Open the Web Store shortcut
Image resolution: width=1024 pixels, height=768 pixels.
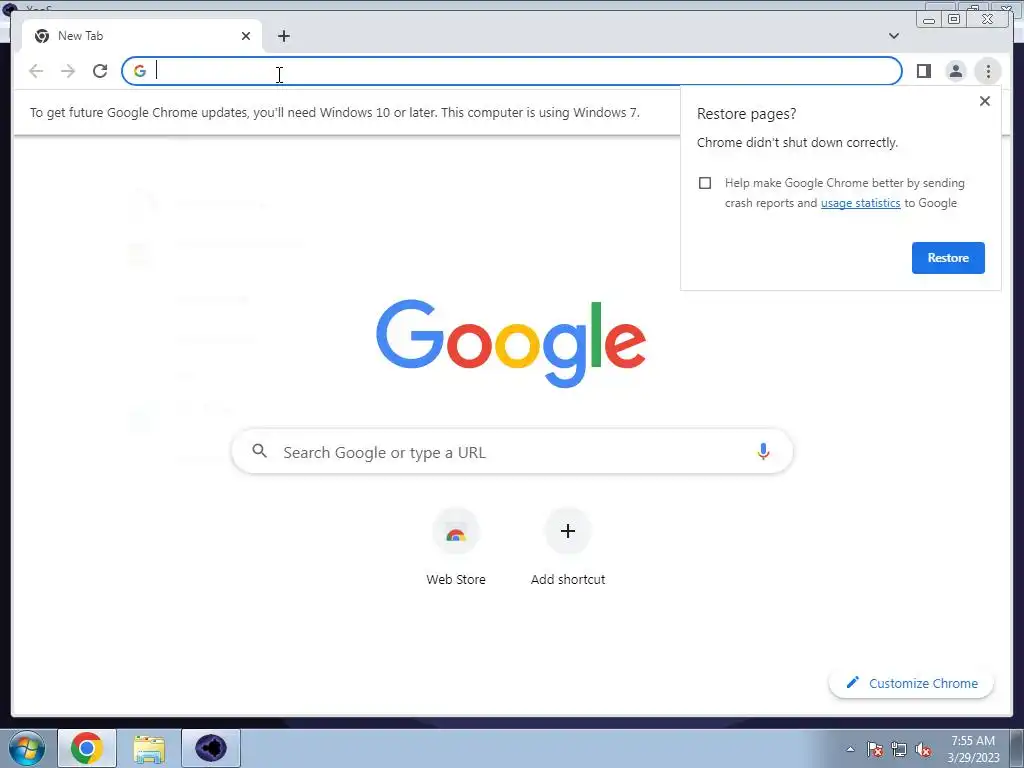pos(456,547)
